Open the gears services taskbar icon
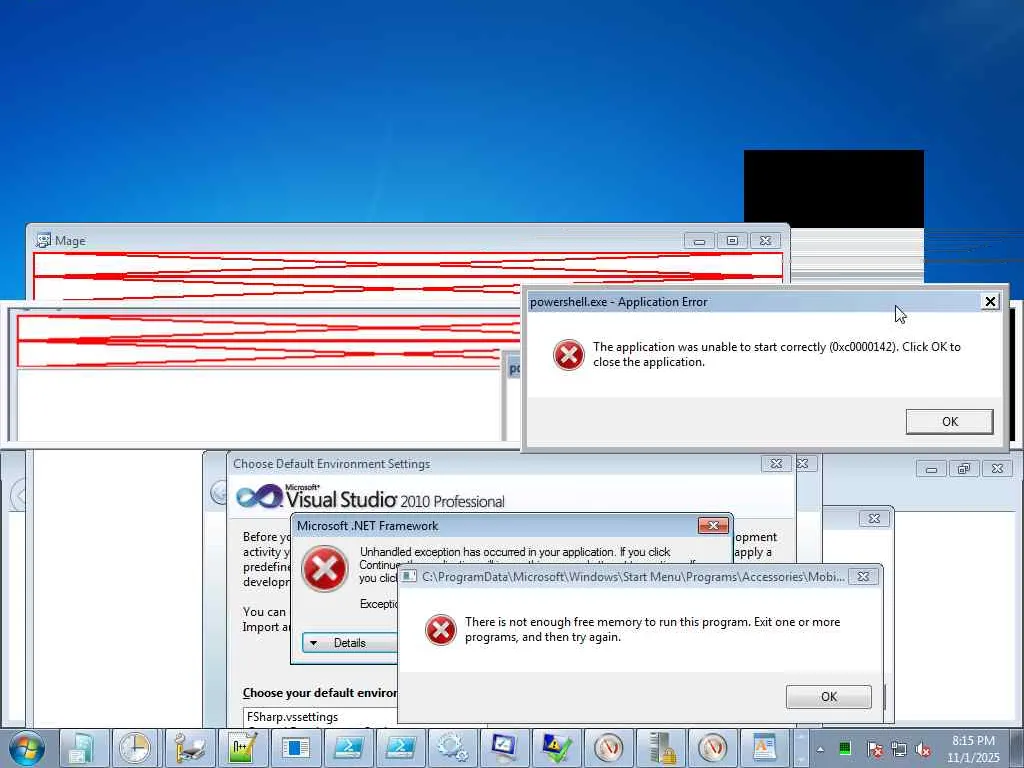1024x768 pixels. 451,748
